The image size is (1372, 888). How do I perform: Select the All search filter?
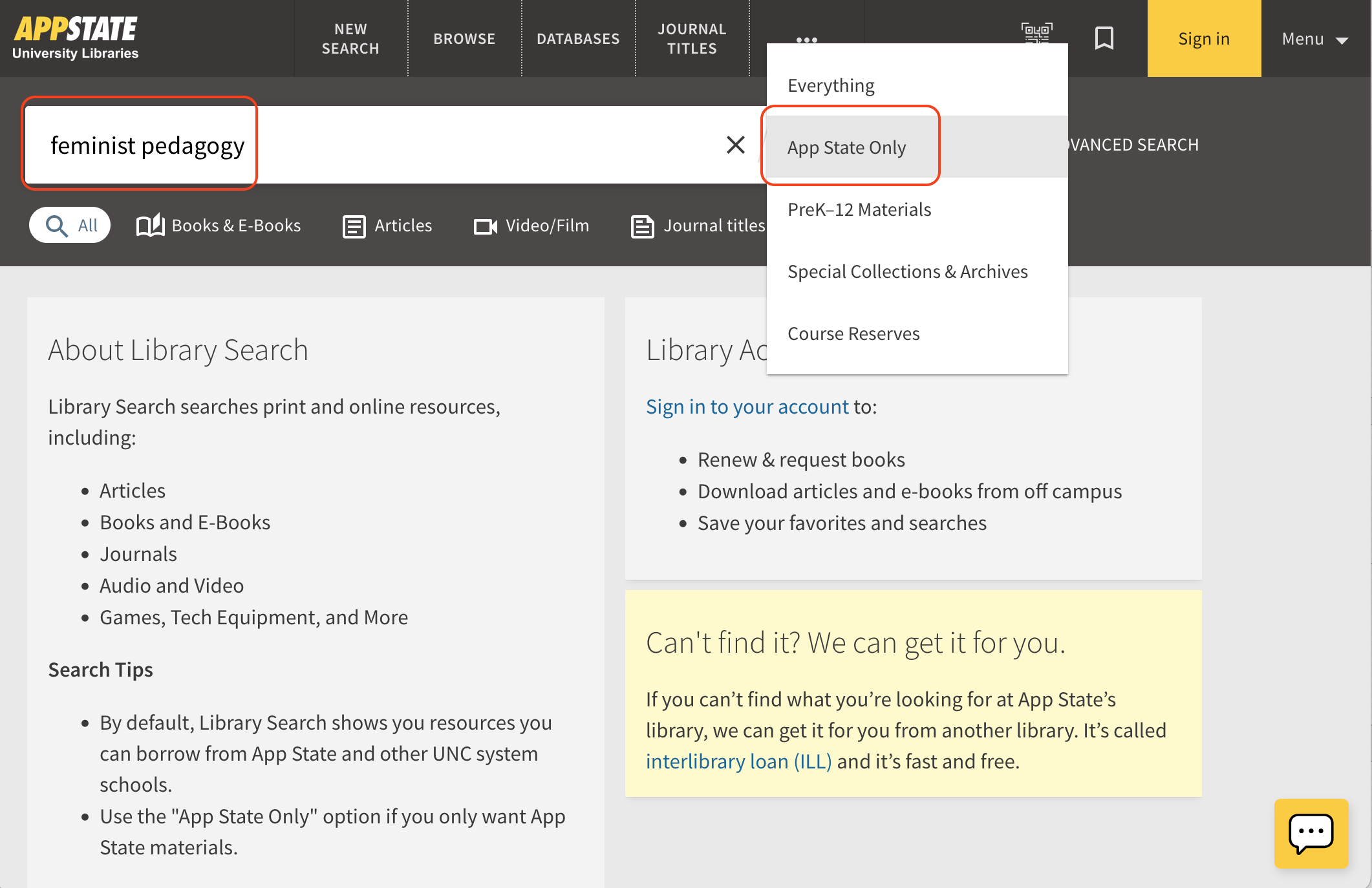(x=70, y=226)
